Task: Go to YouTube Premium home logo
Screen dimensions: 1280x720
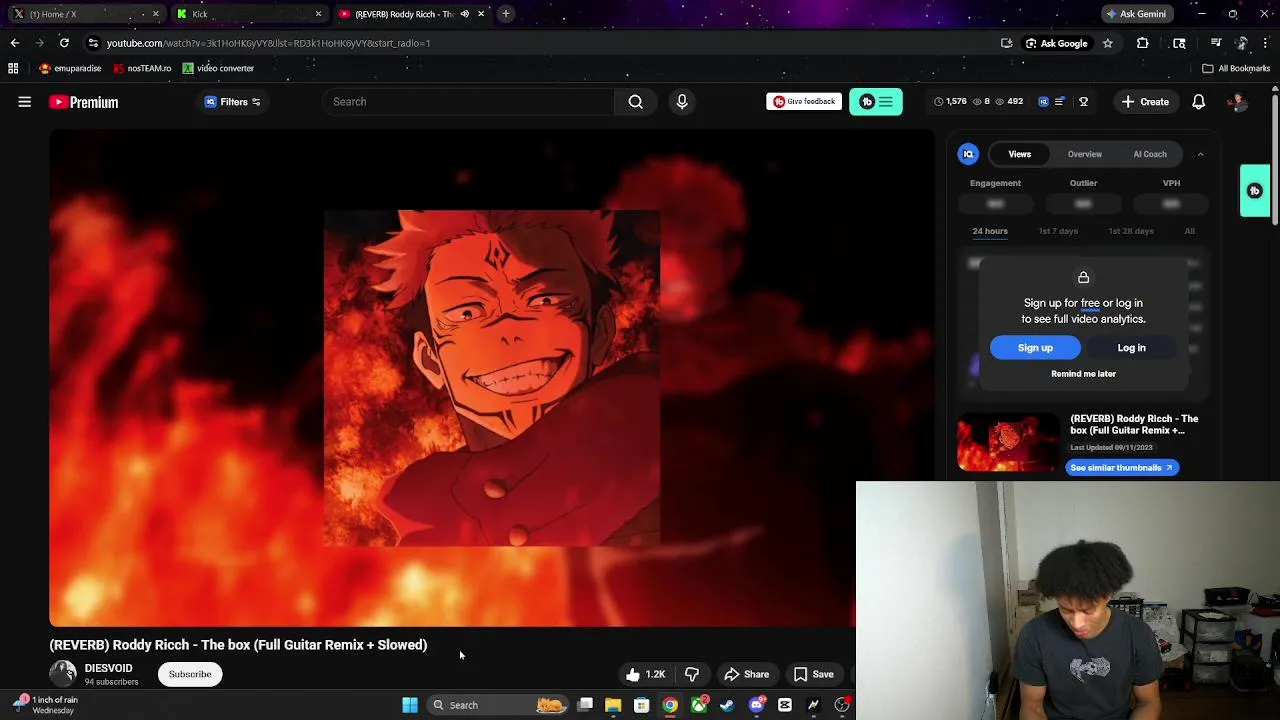Action: 84,102
